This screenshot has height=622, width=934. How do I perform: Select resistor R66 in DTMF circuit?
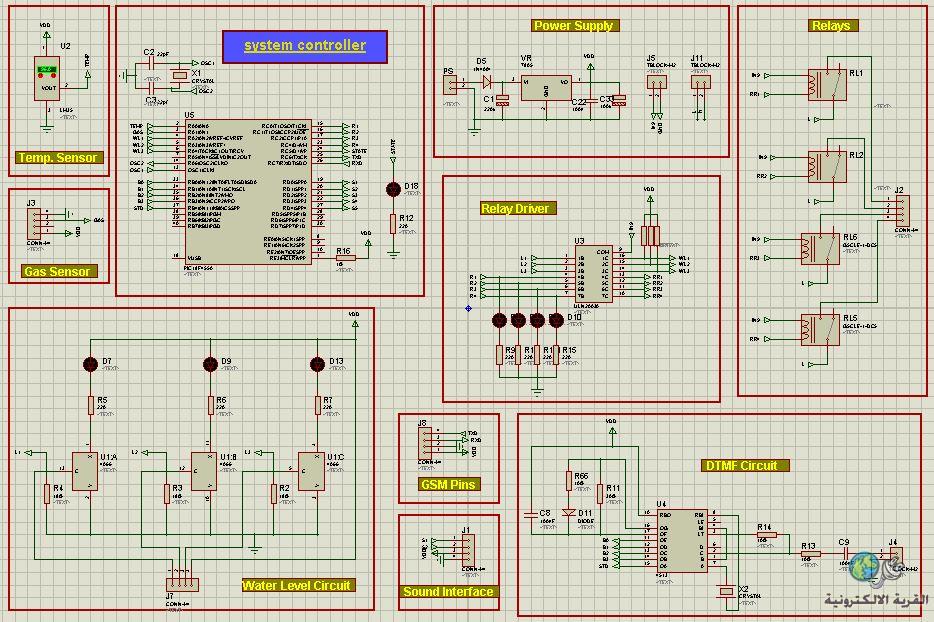click(x=569, y=480)
